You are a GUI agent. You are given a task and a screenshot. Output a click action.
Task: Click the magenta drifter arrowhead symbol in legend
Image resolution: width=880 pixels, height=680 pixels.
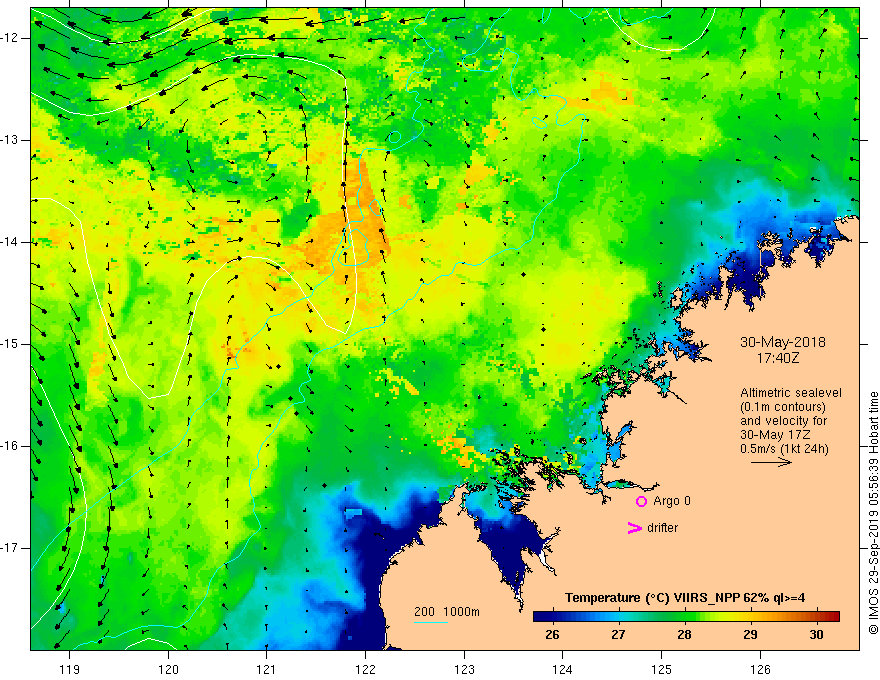point(634,528)
